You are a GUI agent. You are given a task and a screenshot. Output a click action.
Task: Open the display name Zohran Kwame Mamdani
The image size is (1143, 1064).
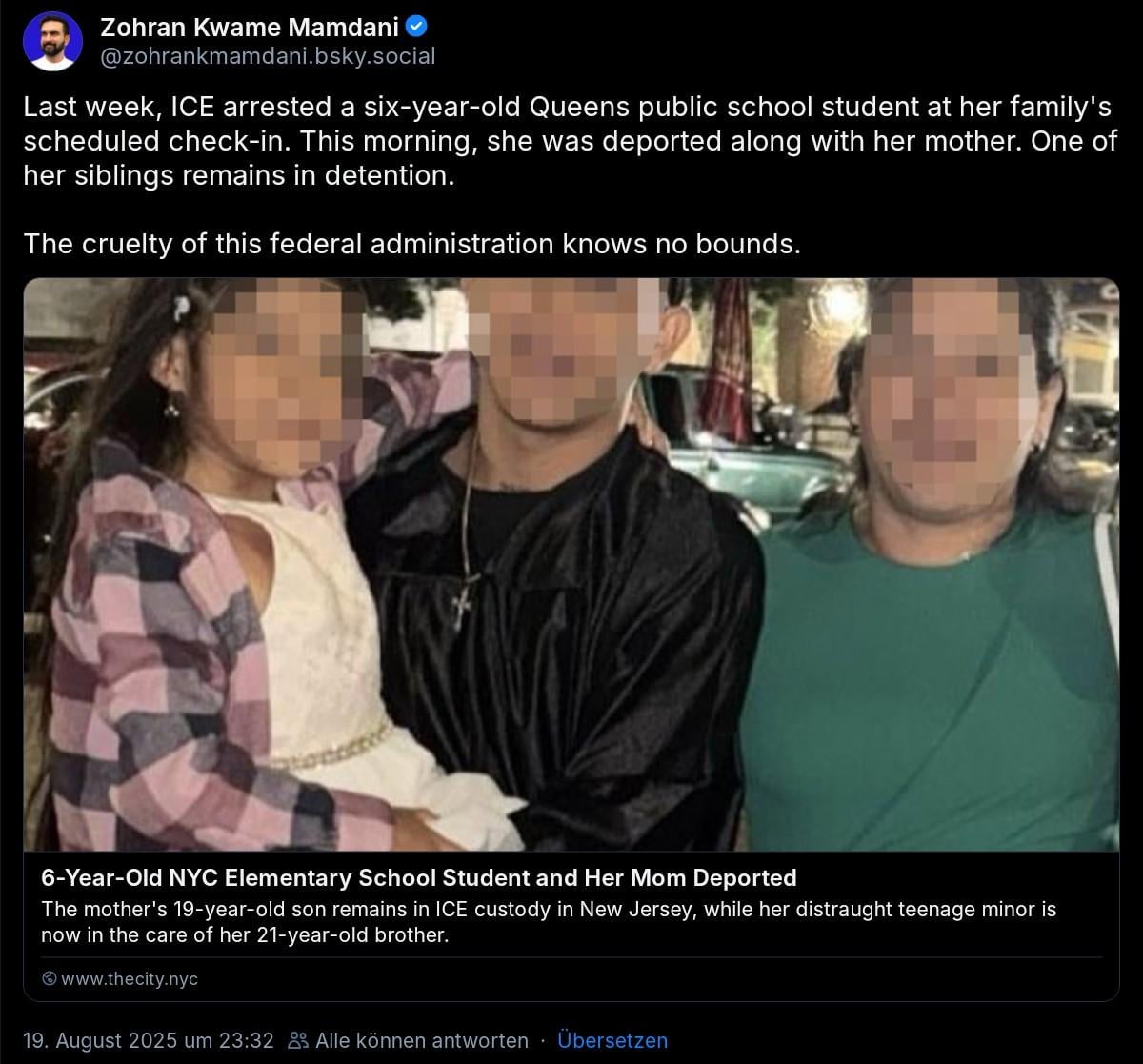[x=250, y=26]
